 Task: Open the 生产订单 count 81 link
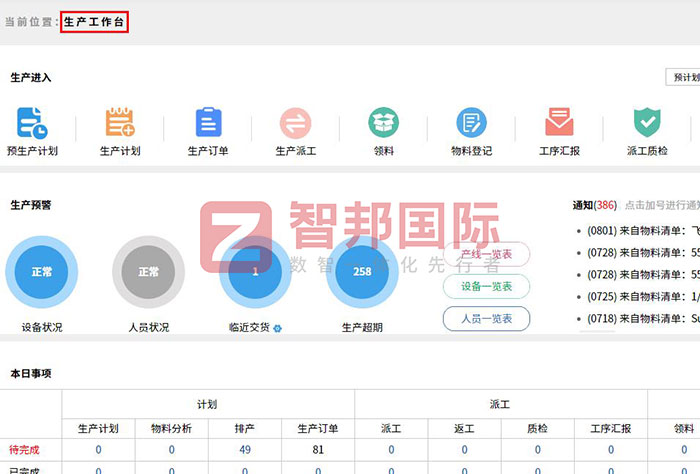tap(318, 450)
